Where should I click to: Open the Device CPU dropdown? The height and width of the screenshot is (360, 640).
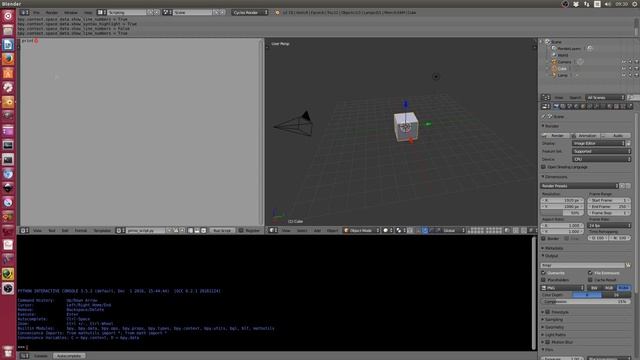point(602,159)
